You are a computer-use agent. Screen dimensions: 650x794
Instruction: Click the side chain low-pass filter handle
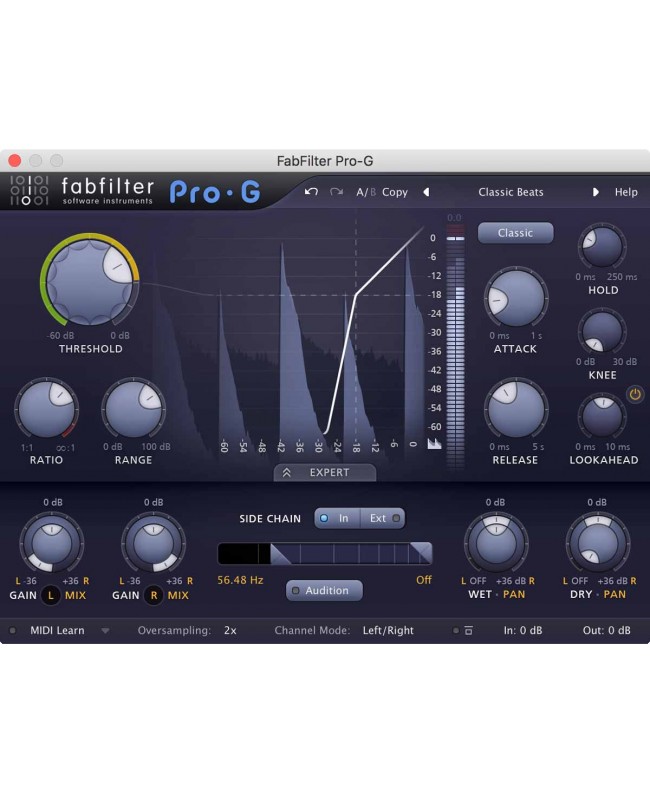[x=421, y=553]
